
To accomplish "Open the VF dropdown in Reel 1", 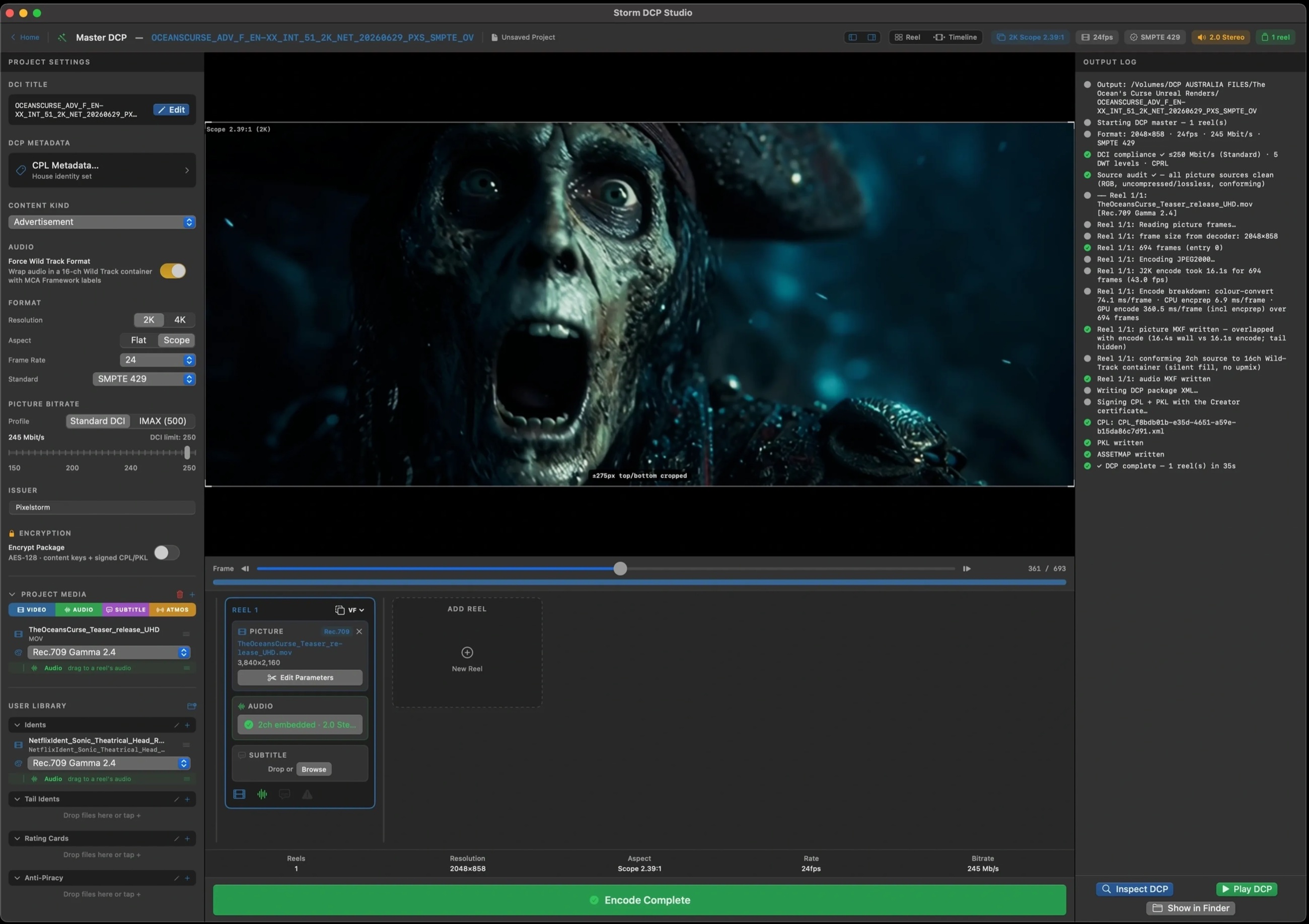I will [356, 610].
